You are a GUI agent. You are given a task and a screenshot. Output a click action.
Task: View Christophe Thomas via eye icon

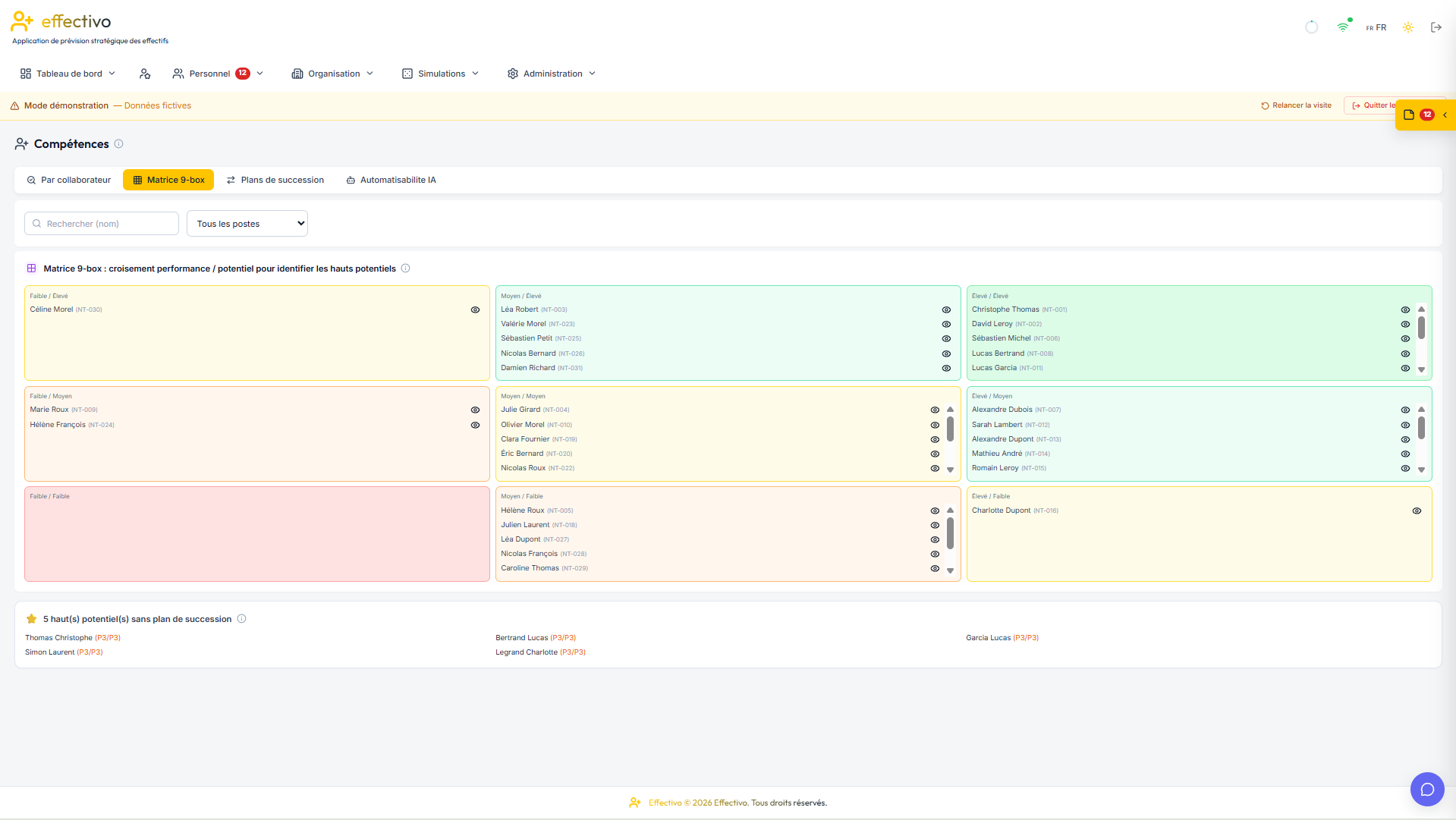[1405, 310]
